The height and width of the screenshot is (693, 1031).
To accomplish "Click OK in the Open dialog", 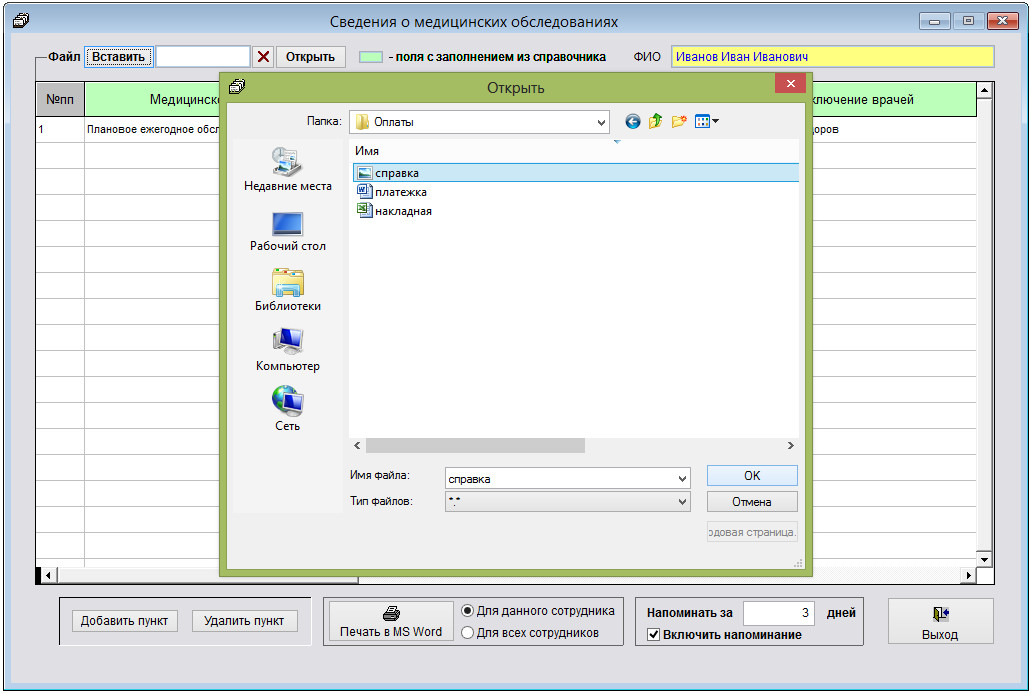I will point(752,475).
